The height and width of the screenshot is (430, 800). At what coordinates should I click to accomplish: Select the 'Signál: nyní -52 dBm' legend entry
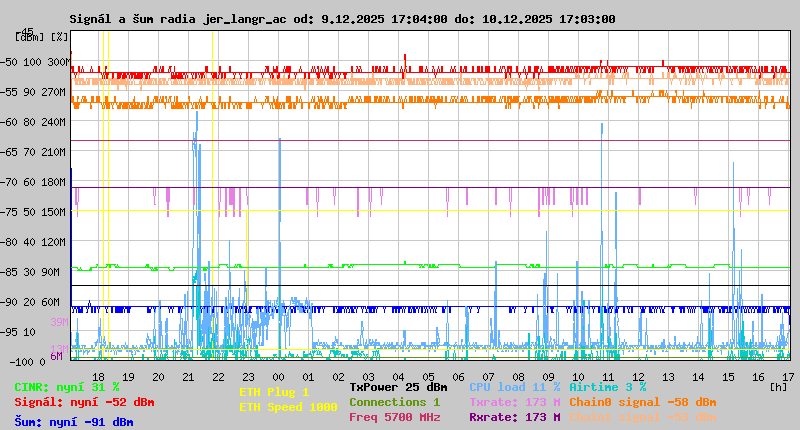point(84,402)
